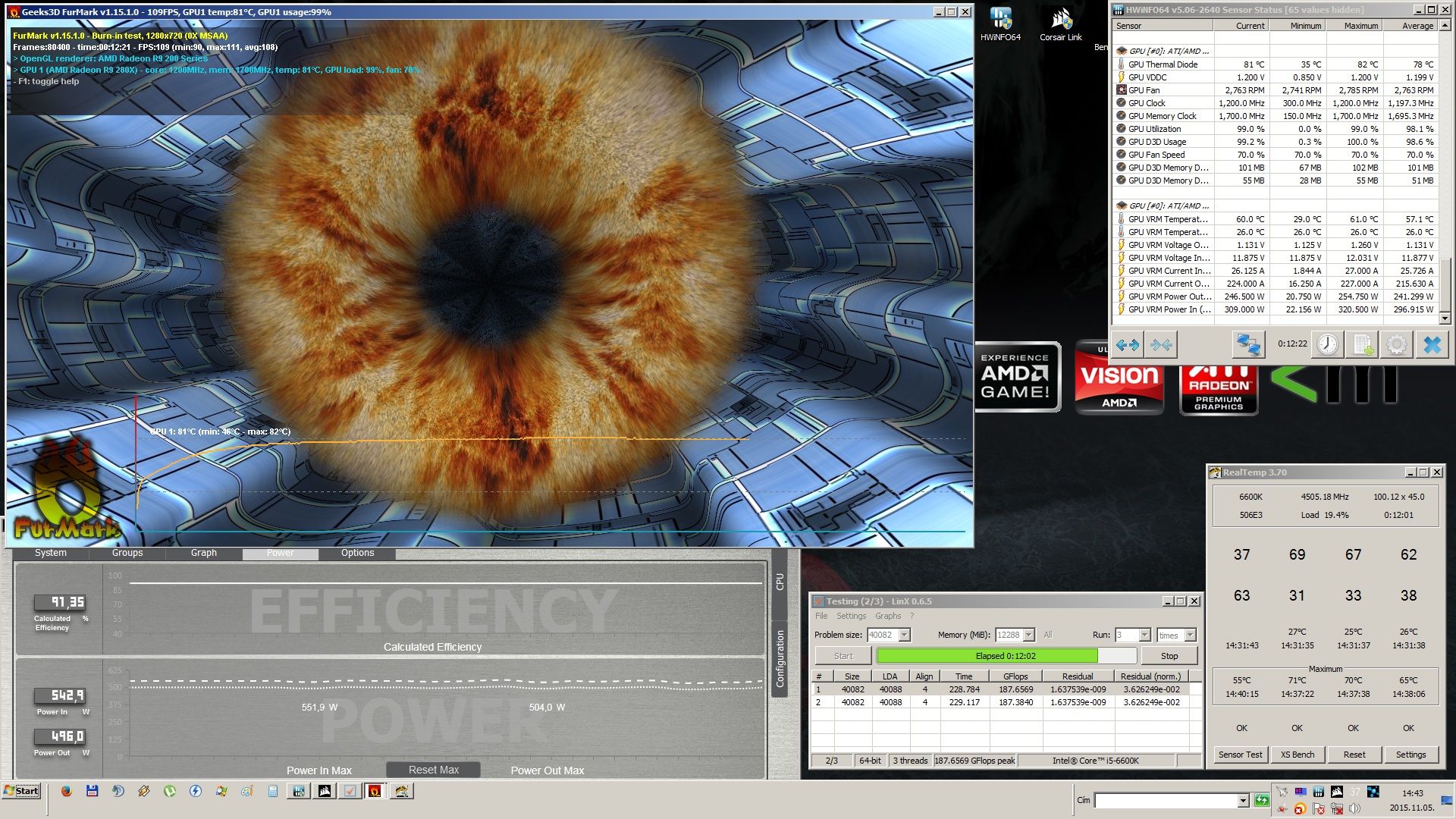This screenshot has height=819, width=1456.
Task: Switch to the HWiNFO taskbar button
Action: coord(299,791)
